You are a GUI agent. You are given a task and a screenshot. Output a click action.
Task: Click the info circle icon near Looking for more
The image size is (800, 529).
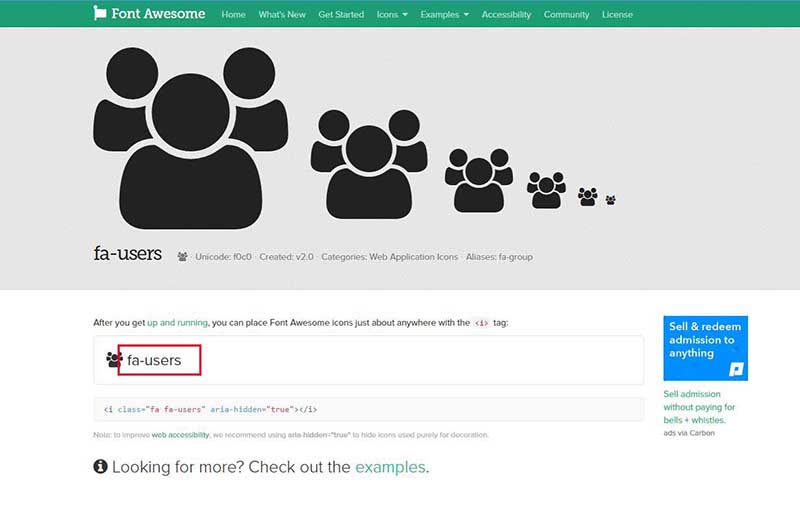tap(101, 466)
